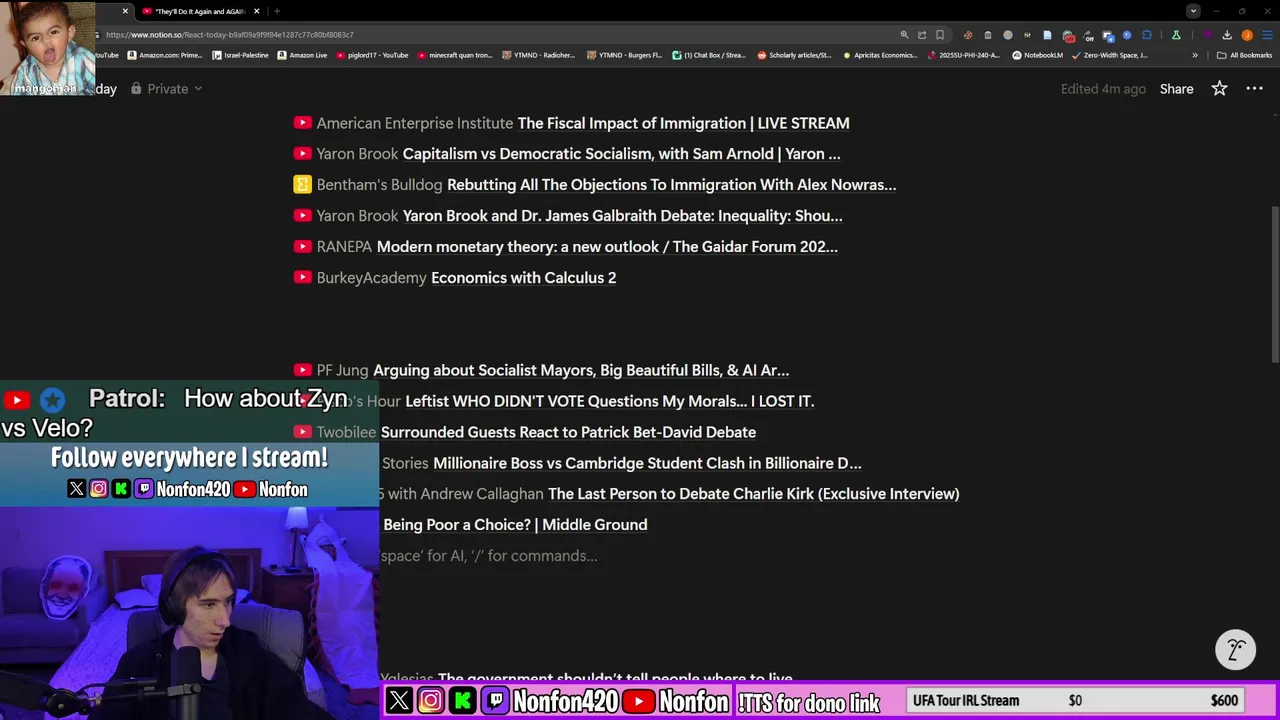Click the lock icon beside Private
1280x720 pixels.
point(136,89)
